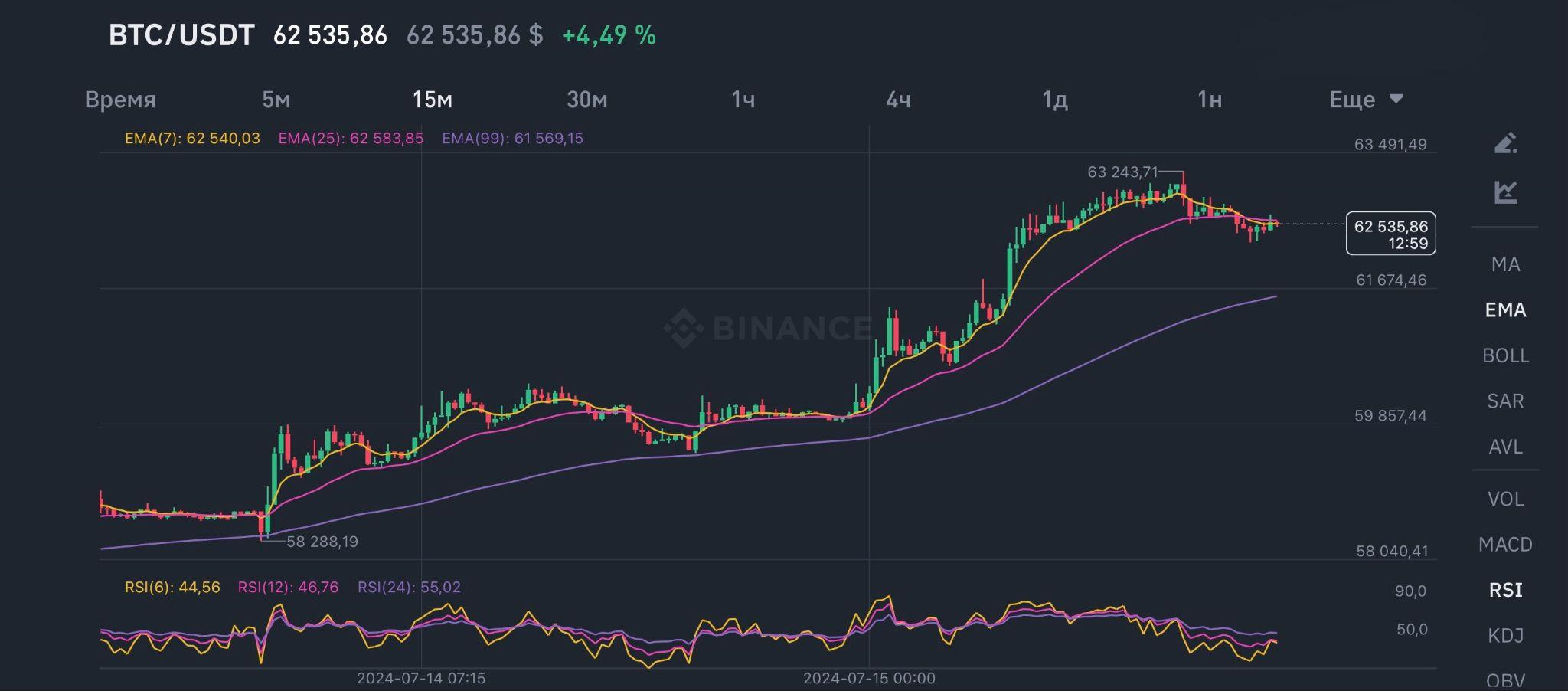Click the 63 243,71 high price marker
This screenshot has height=691, width=1568.
[1122, 172]
